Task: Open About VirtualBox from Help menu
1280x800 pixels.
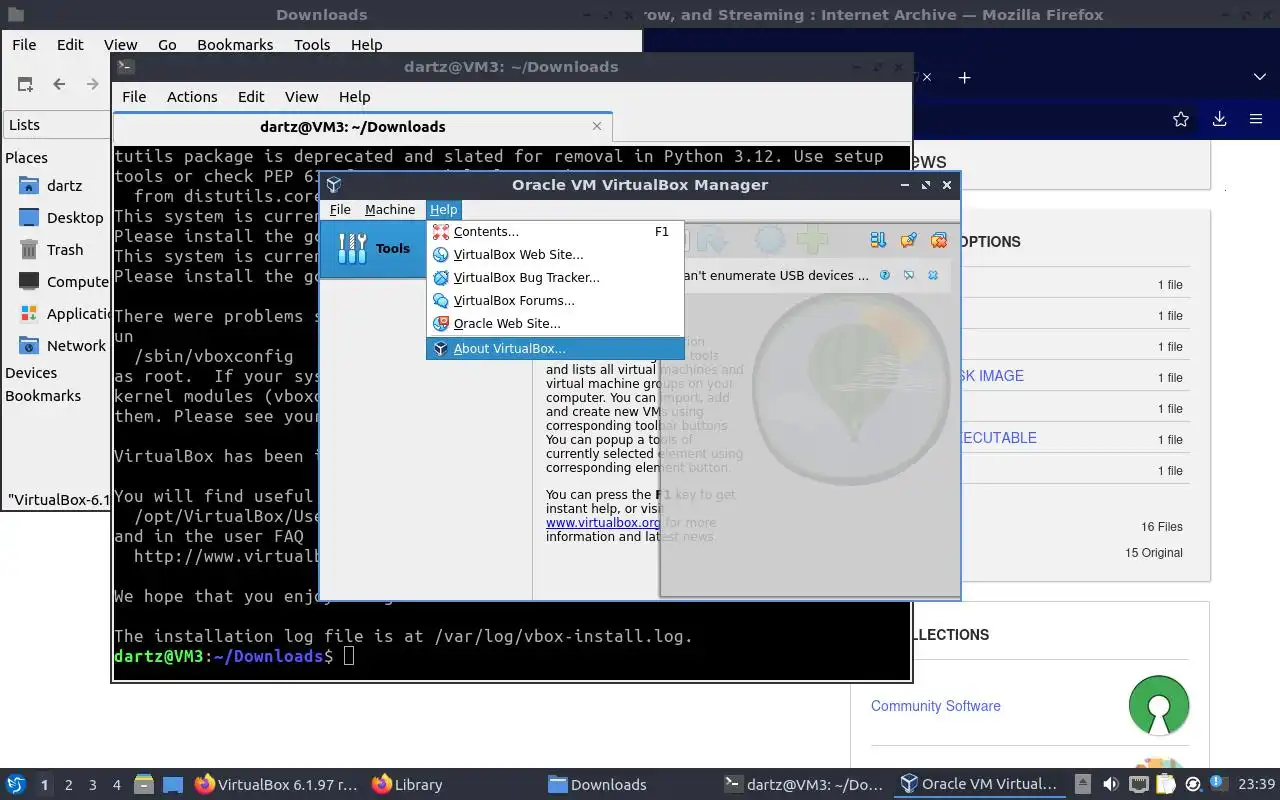Action: tap(555, 348)
